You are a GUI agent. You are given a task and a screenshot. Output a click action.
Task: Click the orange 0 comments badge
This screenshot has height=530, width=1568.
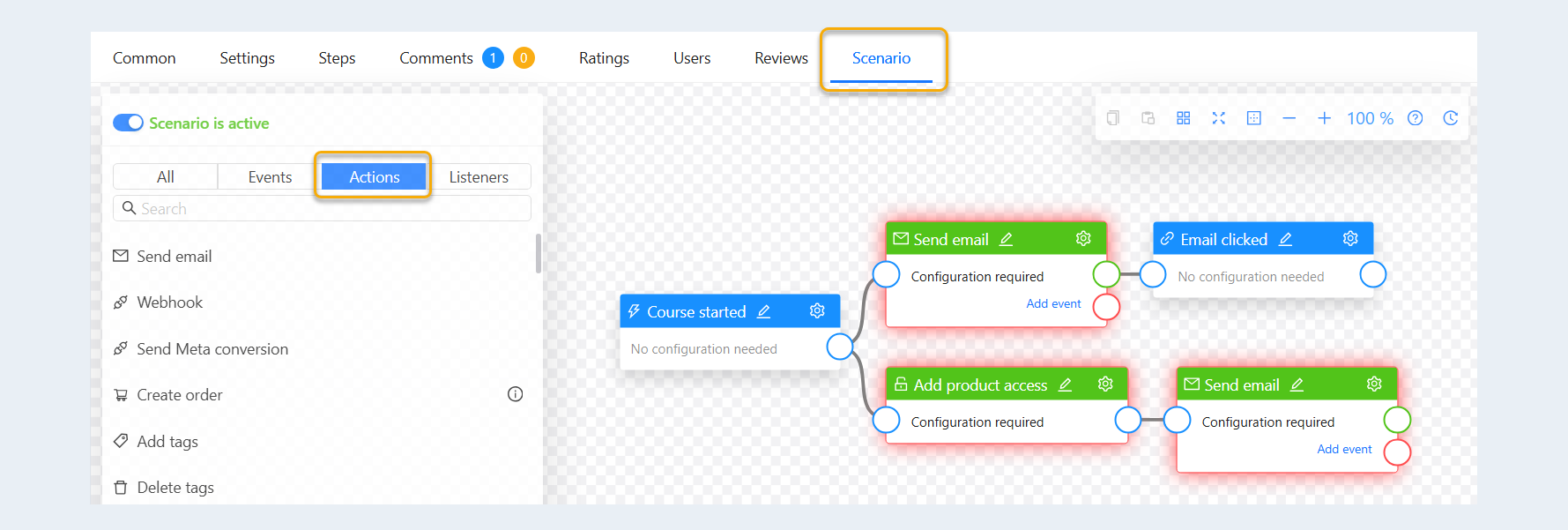[524, 58]
